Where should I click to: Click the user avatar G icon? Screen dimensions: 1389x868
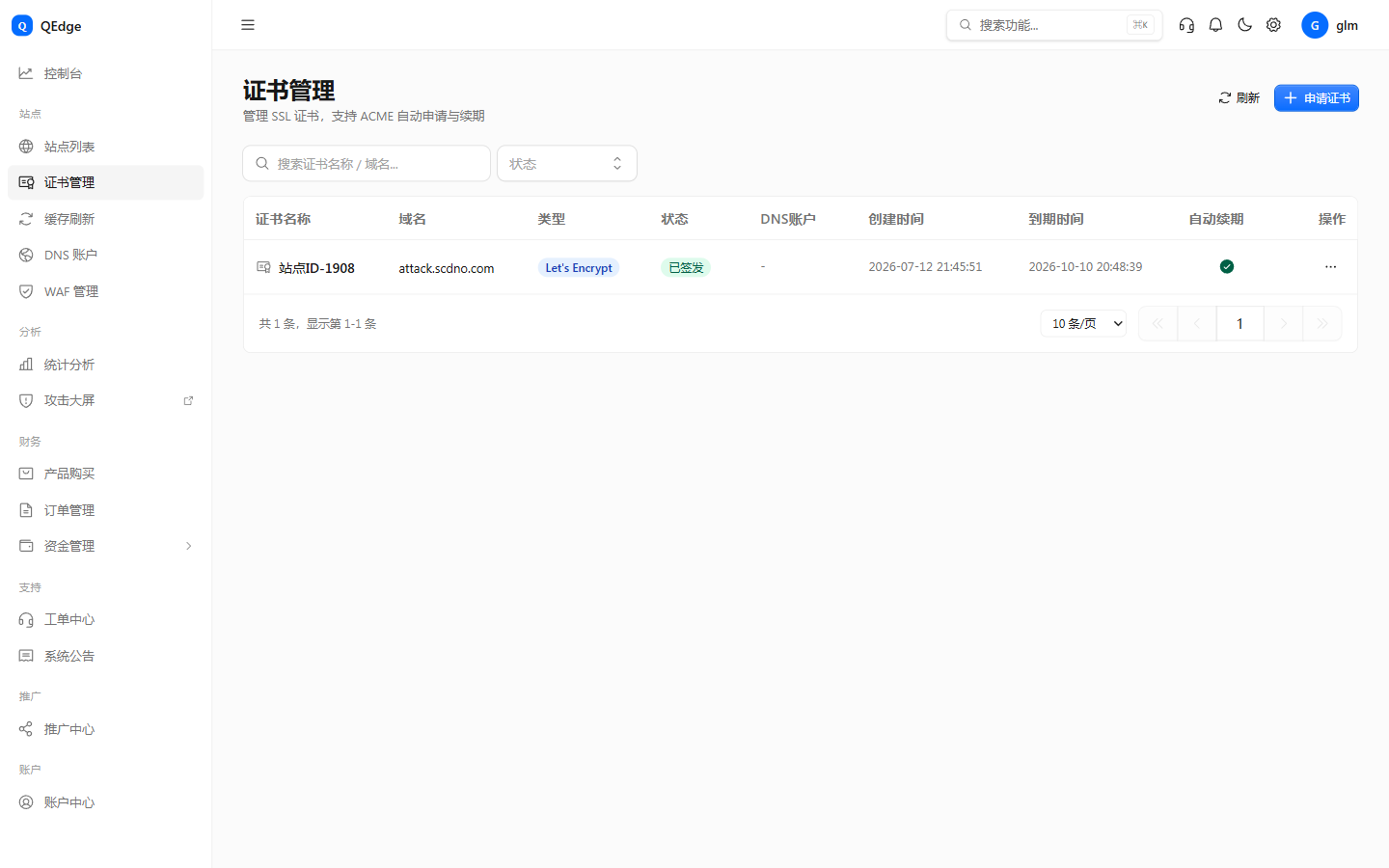pyautogui.click(x=1315, y=25)
